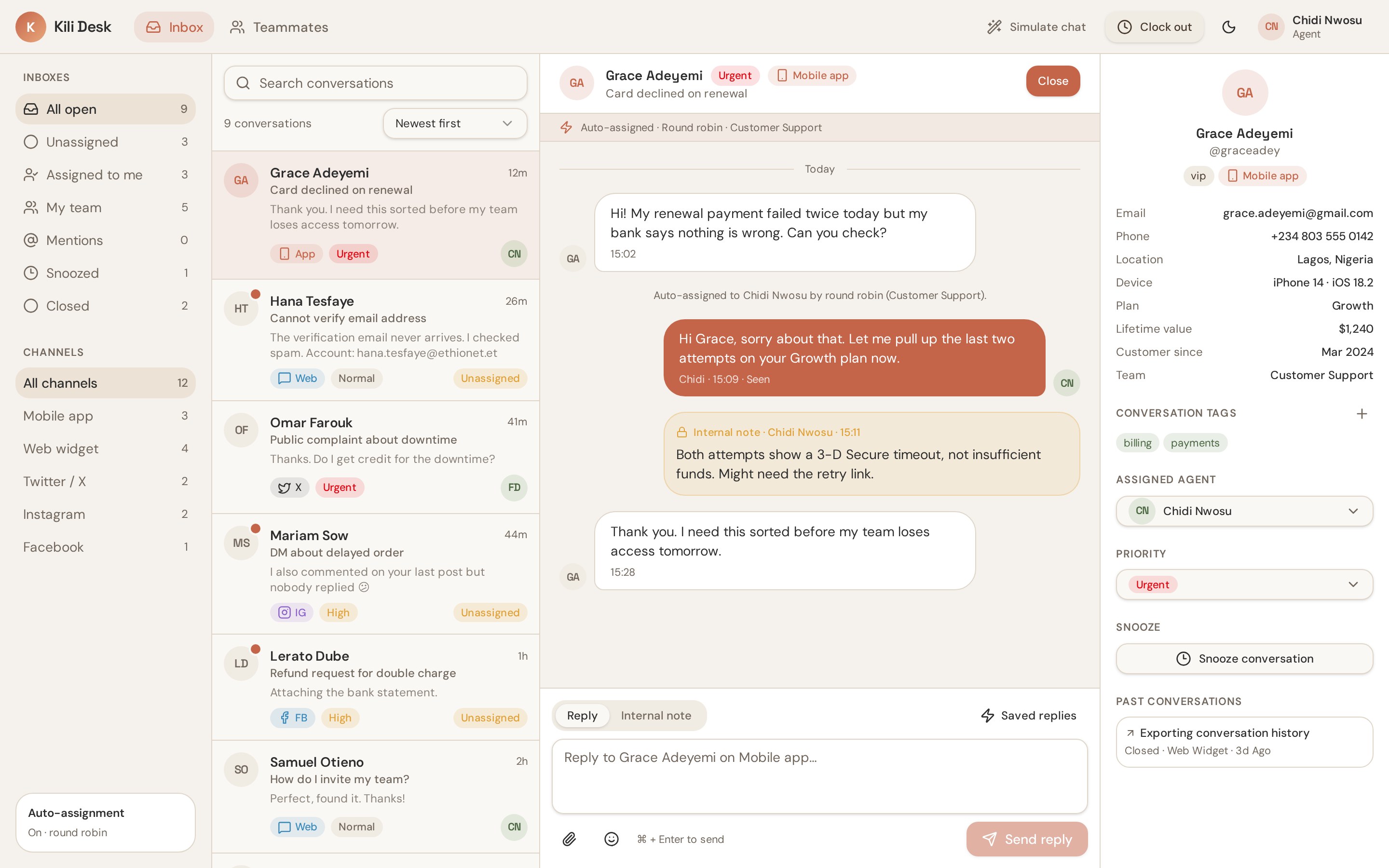Open Simulate chat
This screenshot has width=1389, height=868.
[1036, 27]
